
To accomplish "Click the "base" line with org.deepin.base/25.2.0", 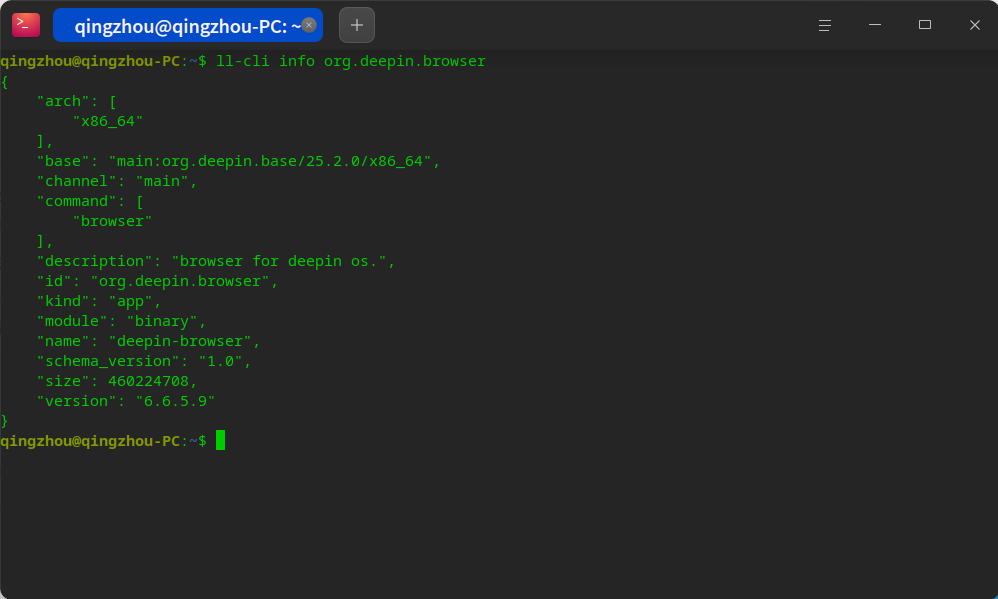I will click(238, 161).
